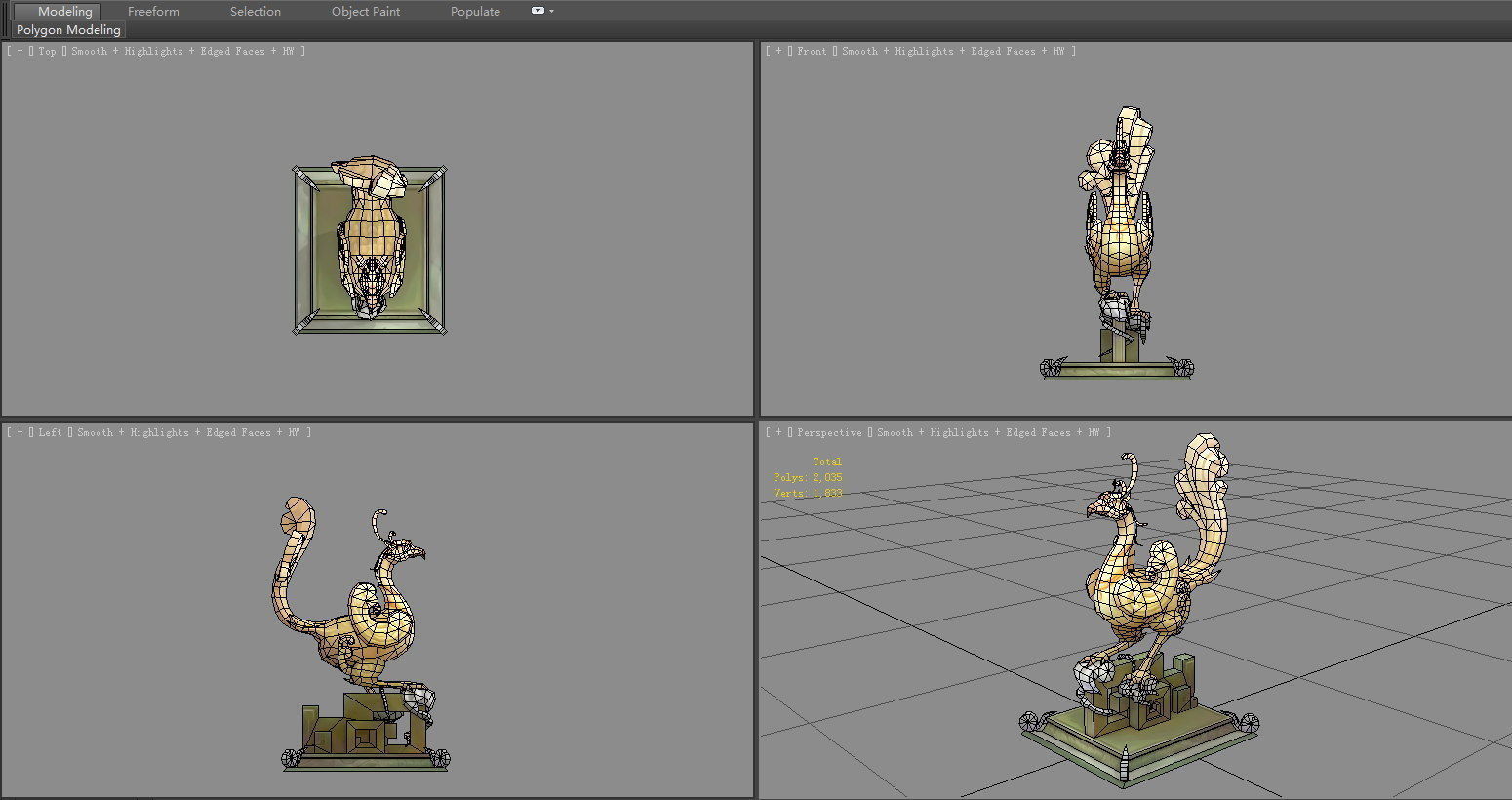Open the Left viewport [+] general menu
The width and height of the screenshot is (1512, 800).
(x=20, y=432)
